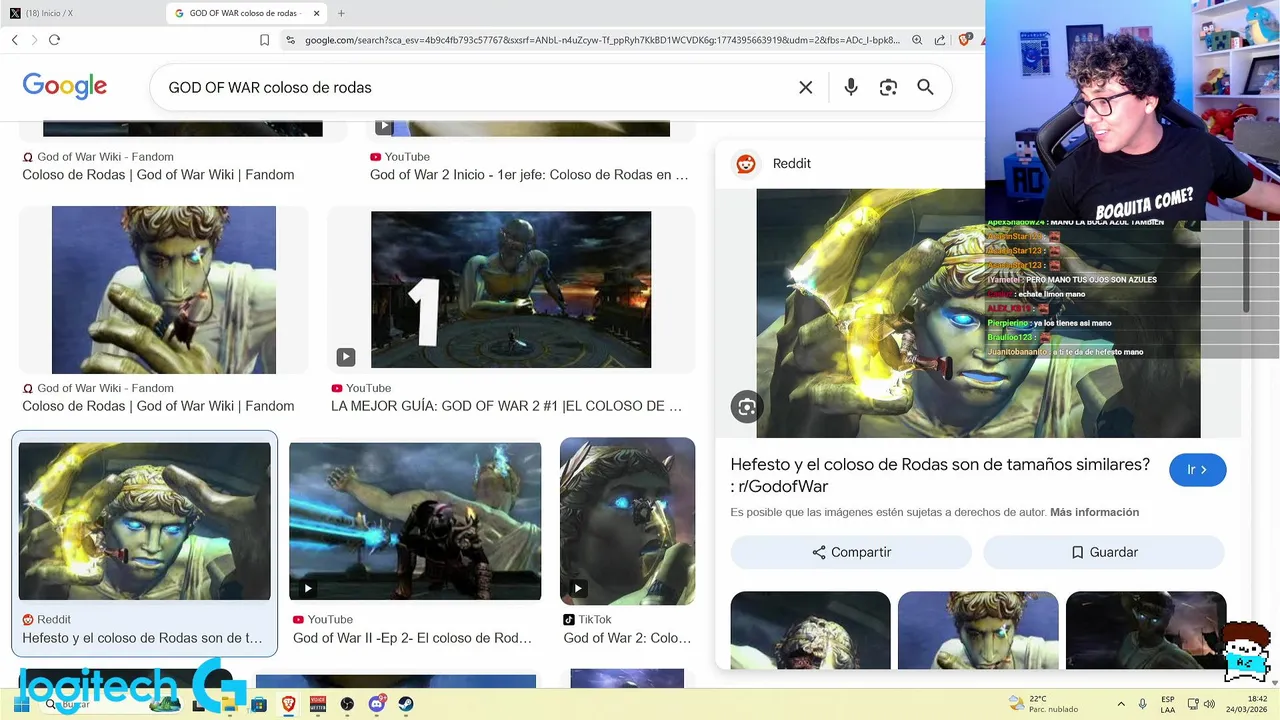The height and width of the screenshot is (720, 1280).
Task: Open a new browser tab
Action: point(341,13)
